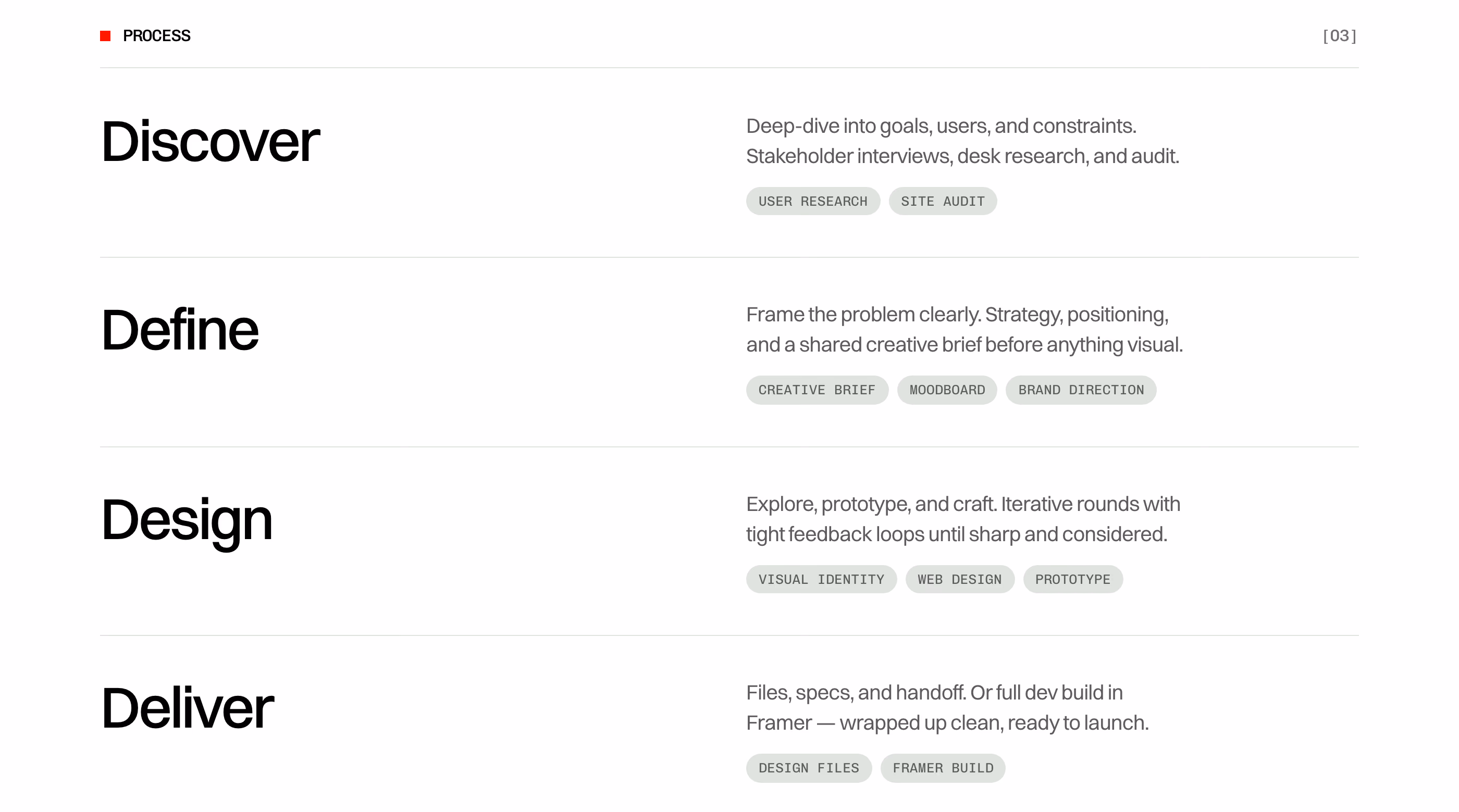1459x812 pixels.
Task: Select the USER RESEARCH tag
Action: coord(813,201)
